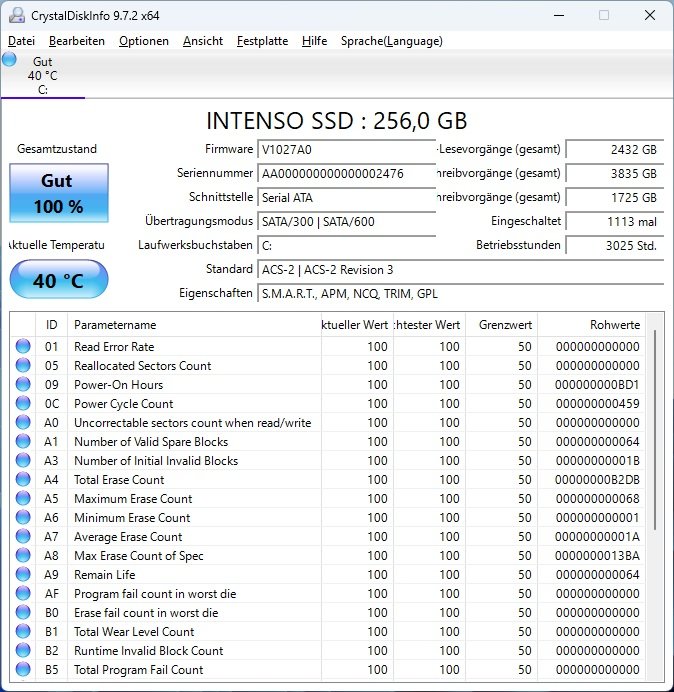
Task: Click the Eigenschaften field with S.M.A.R.T., APM
Action: pyautogui.click(x=460, y=293)
